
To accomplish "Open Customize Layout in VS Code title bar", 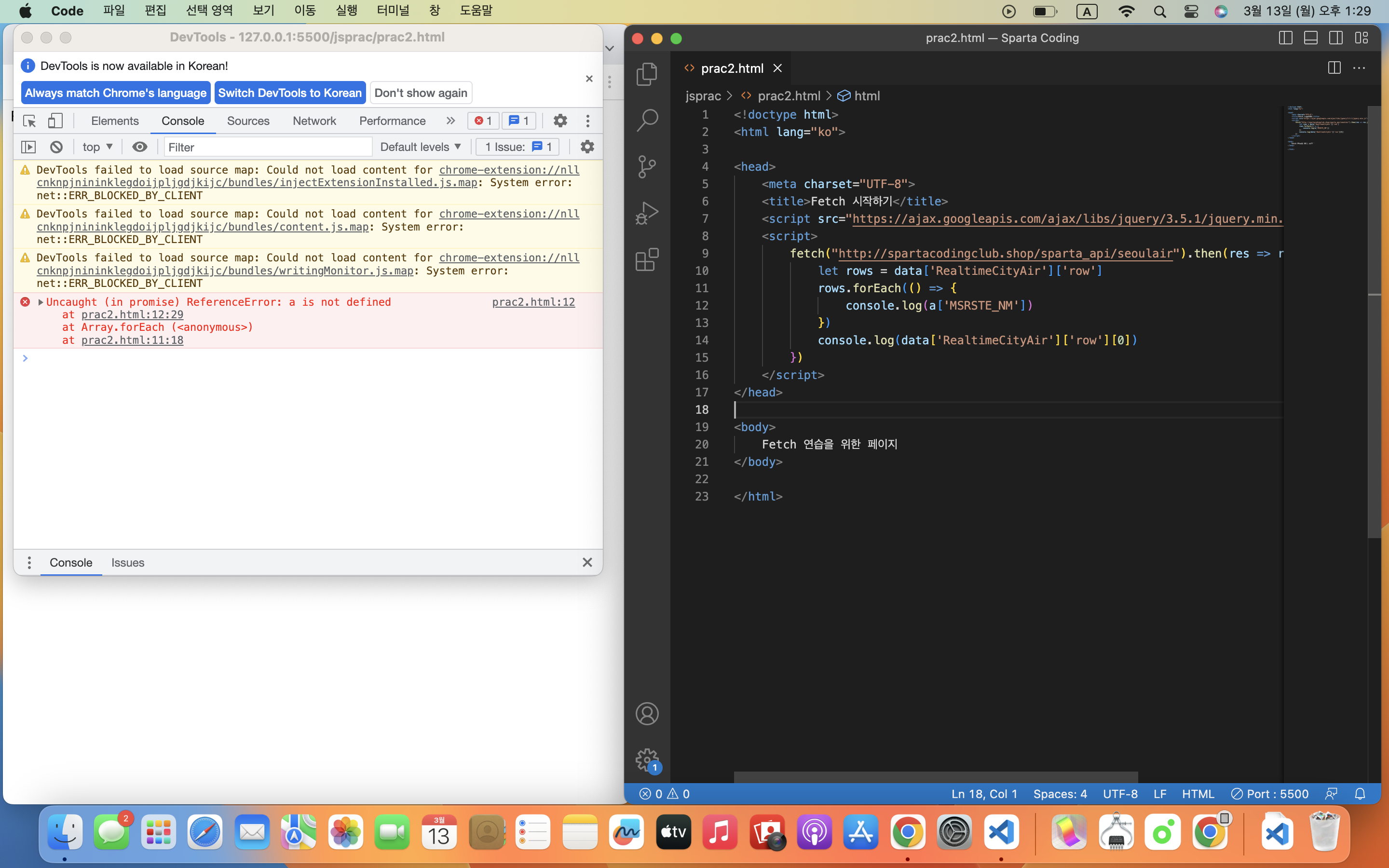I will click(x=1362, y=38).
